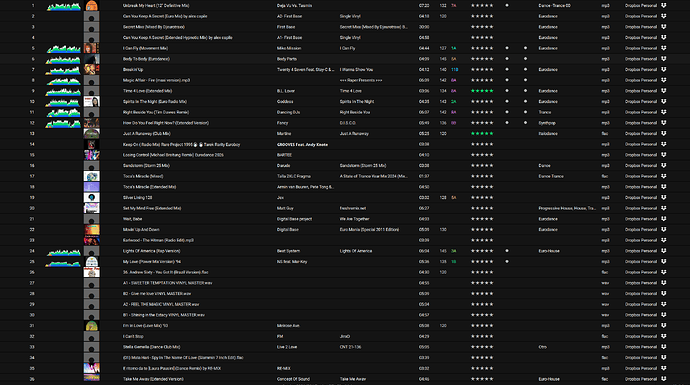Viewport: 690px width, 385px height.
Task: Select track title I Can't Stop
Action: pos(133,337)
